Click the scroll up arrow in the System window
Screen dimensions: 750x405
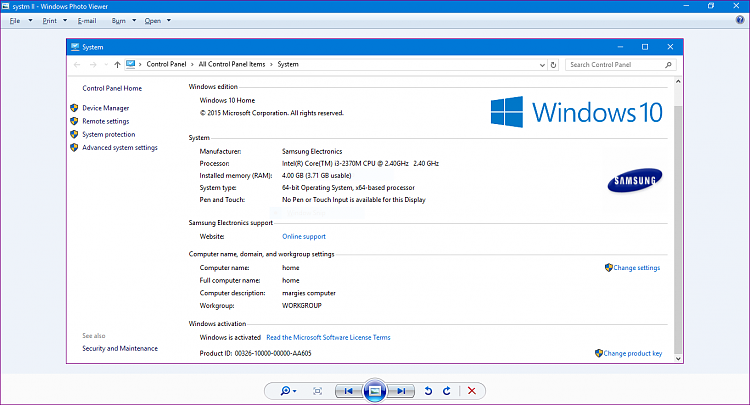tap(678, 82)
